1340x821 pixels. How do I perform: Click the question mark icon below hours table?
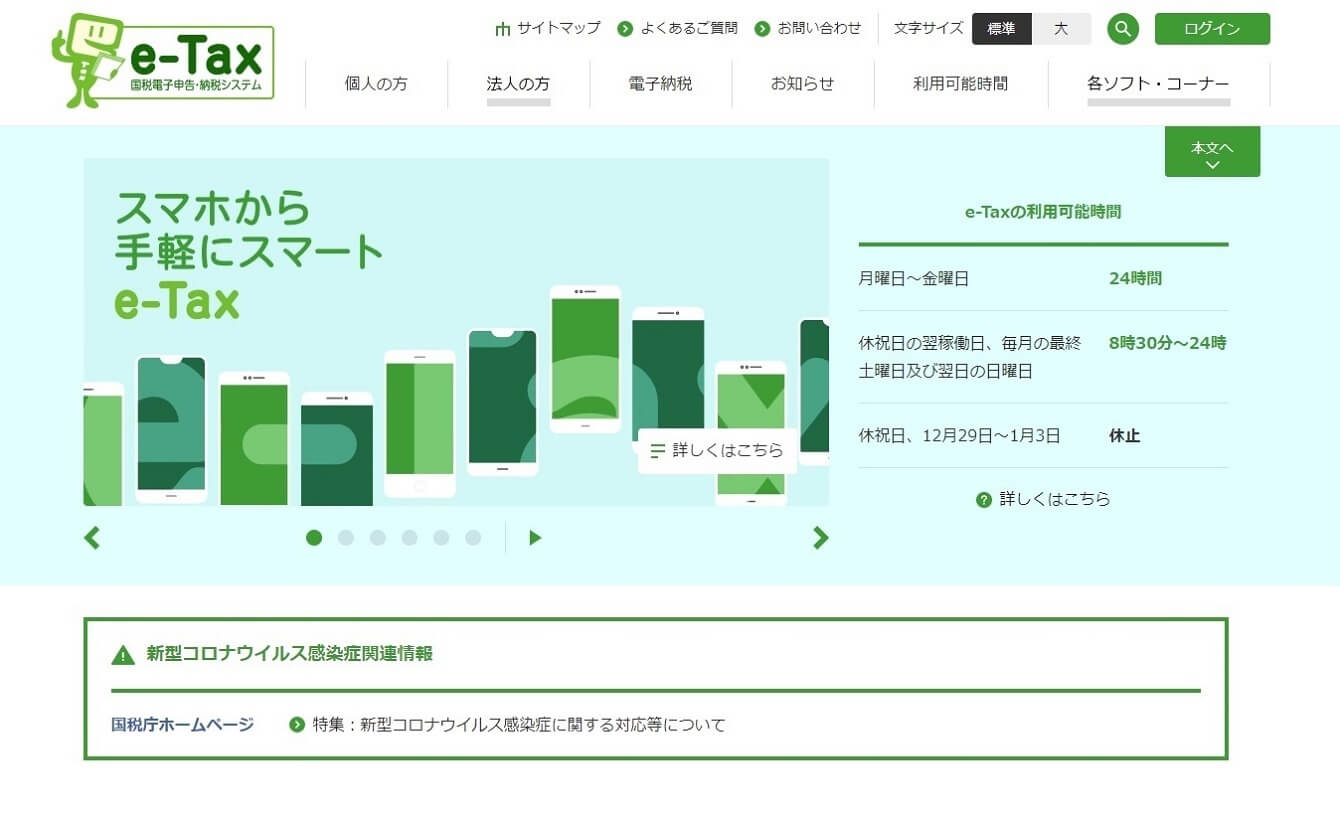click(984, 500)
